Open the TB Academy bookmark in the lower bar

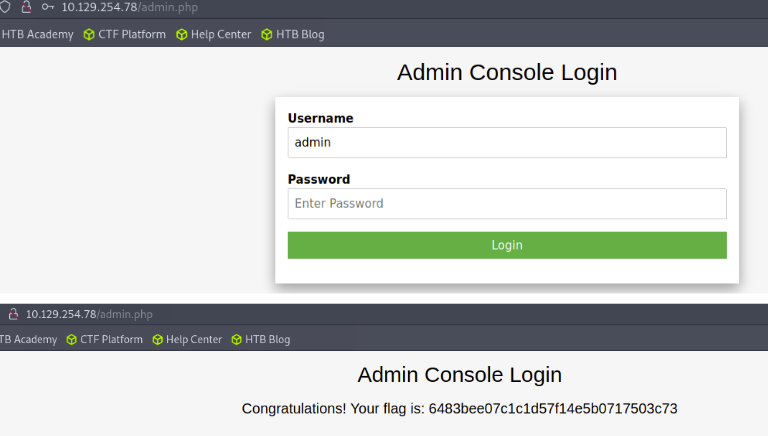(x=28, y=339)
